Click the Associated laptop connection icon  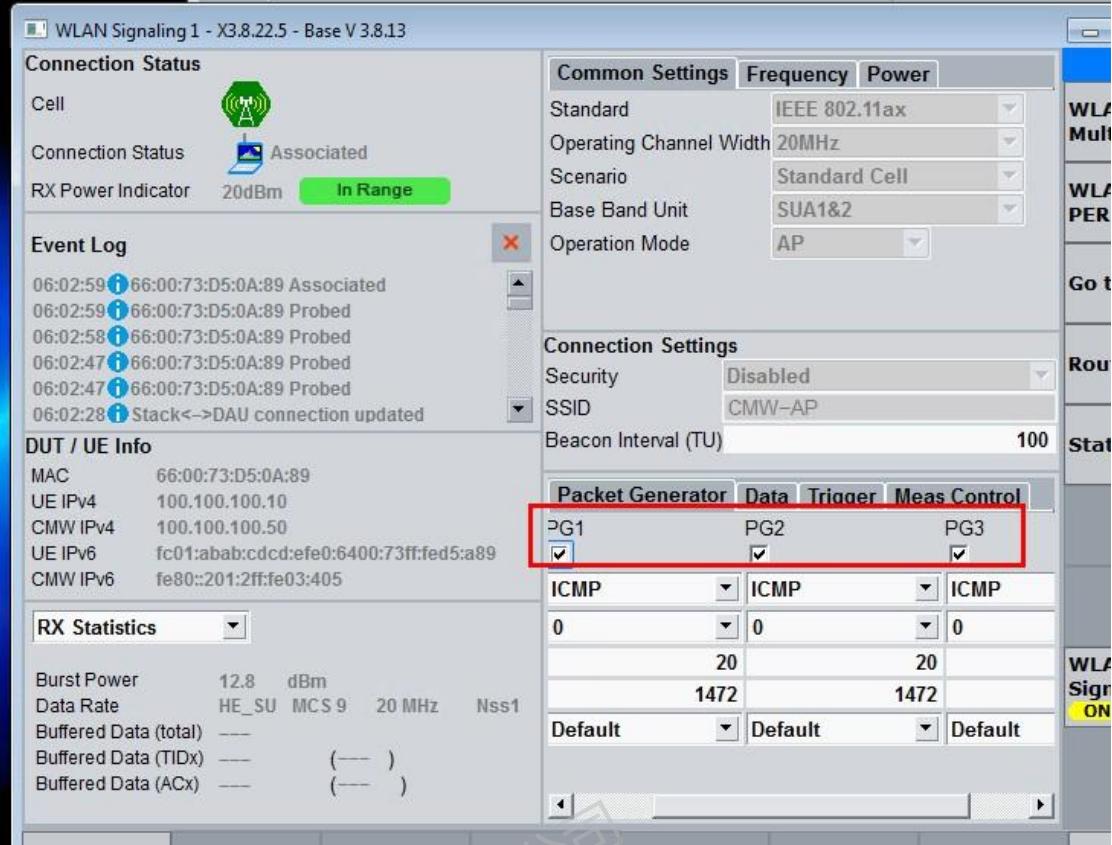245,155
